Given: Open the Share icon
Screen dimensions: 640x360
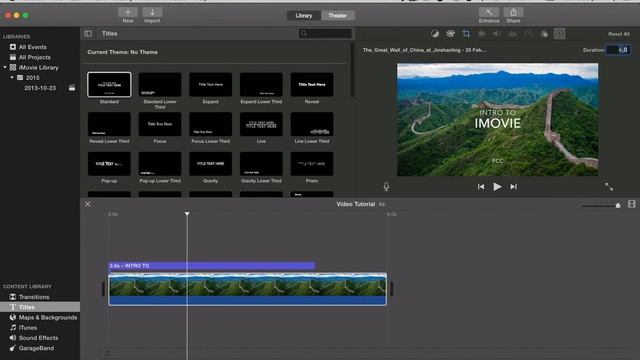Looking at the screenshot, I should tap(513, 12).
